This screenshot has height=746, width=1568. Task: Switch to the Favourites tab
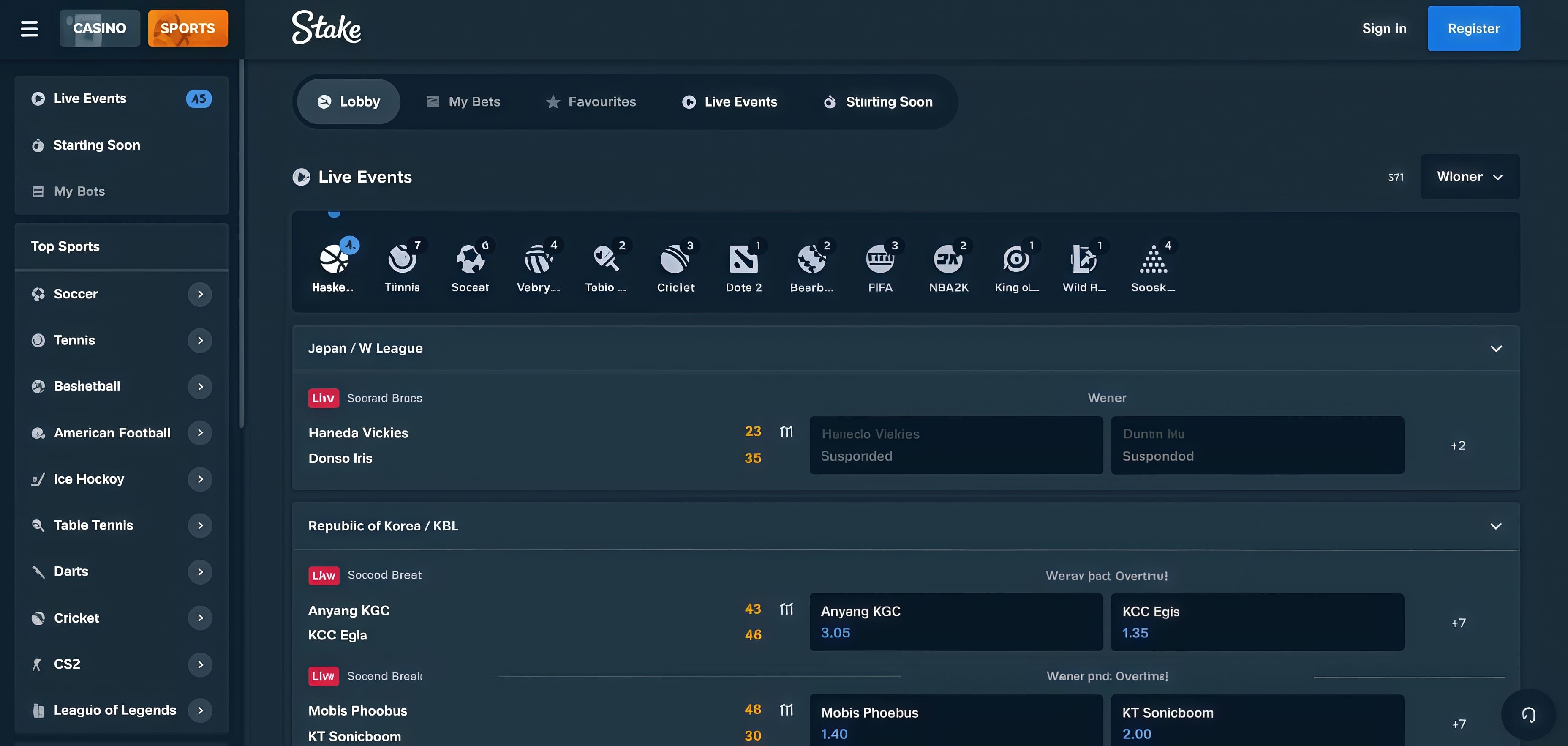591,102
